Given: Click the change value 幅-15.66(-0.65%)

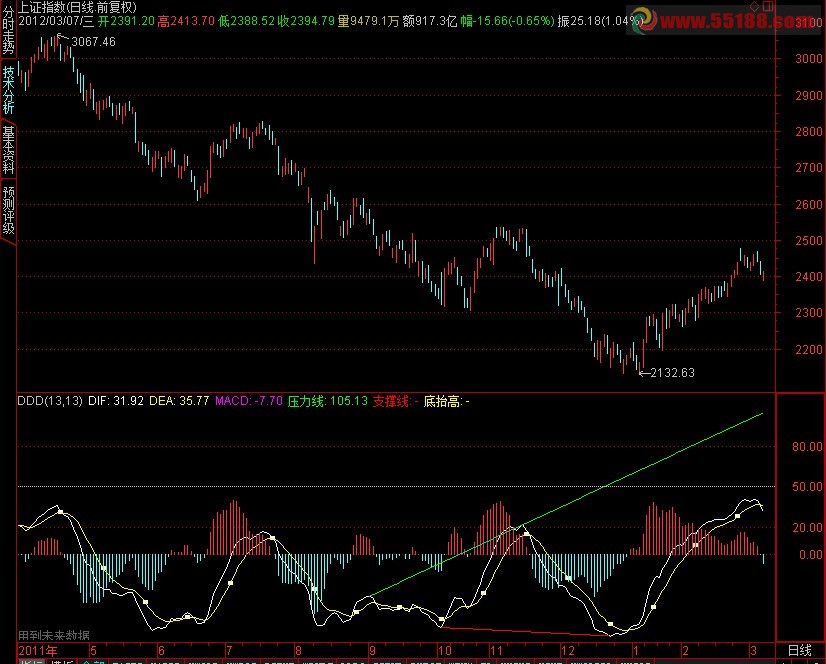Looking at the screenshot, I should pos(507,21).
